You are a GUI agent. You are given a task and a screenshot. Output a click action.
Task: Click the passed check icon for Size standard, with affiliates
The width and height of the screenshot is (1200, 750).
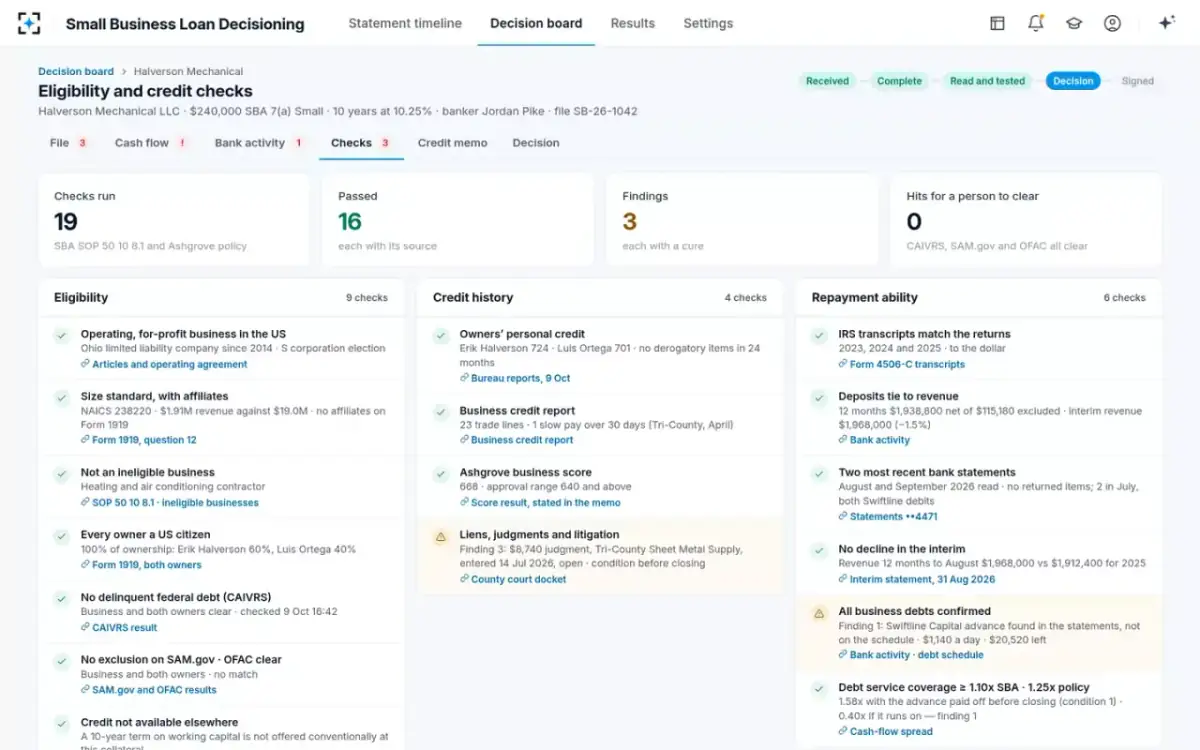pyautogui.click(x=62, y=398)
